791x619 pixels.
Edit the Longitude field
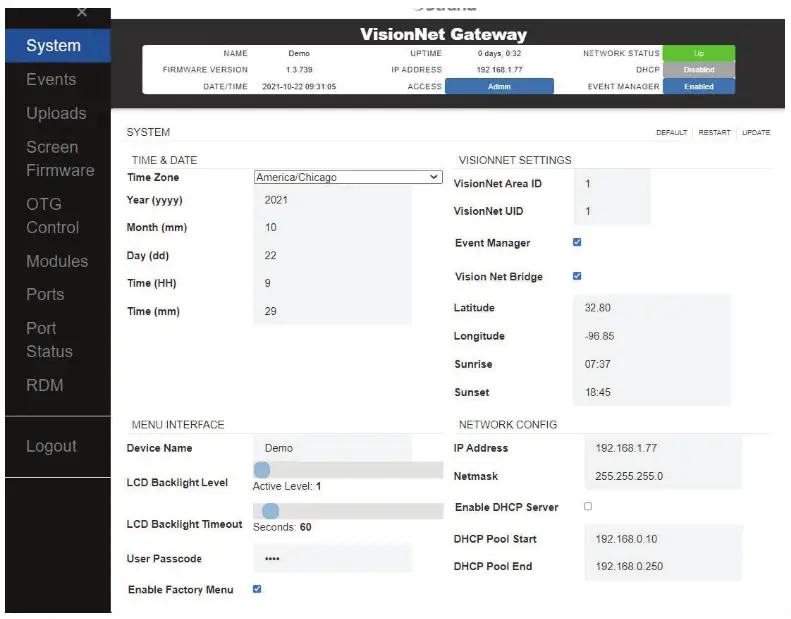(651, 336)
